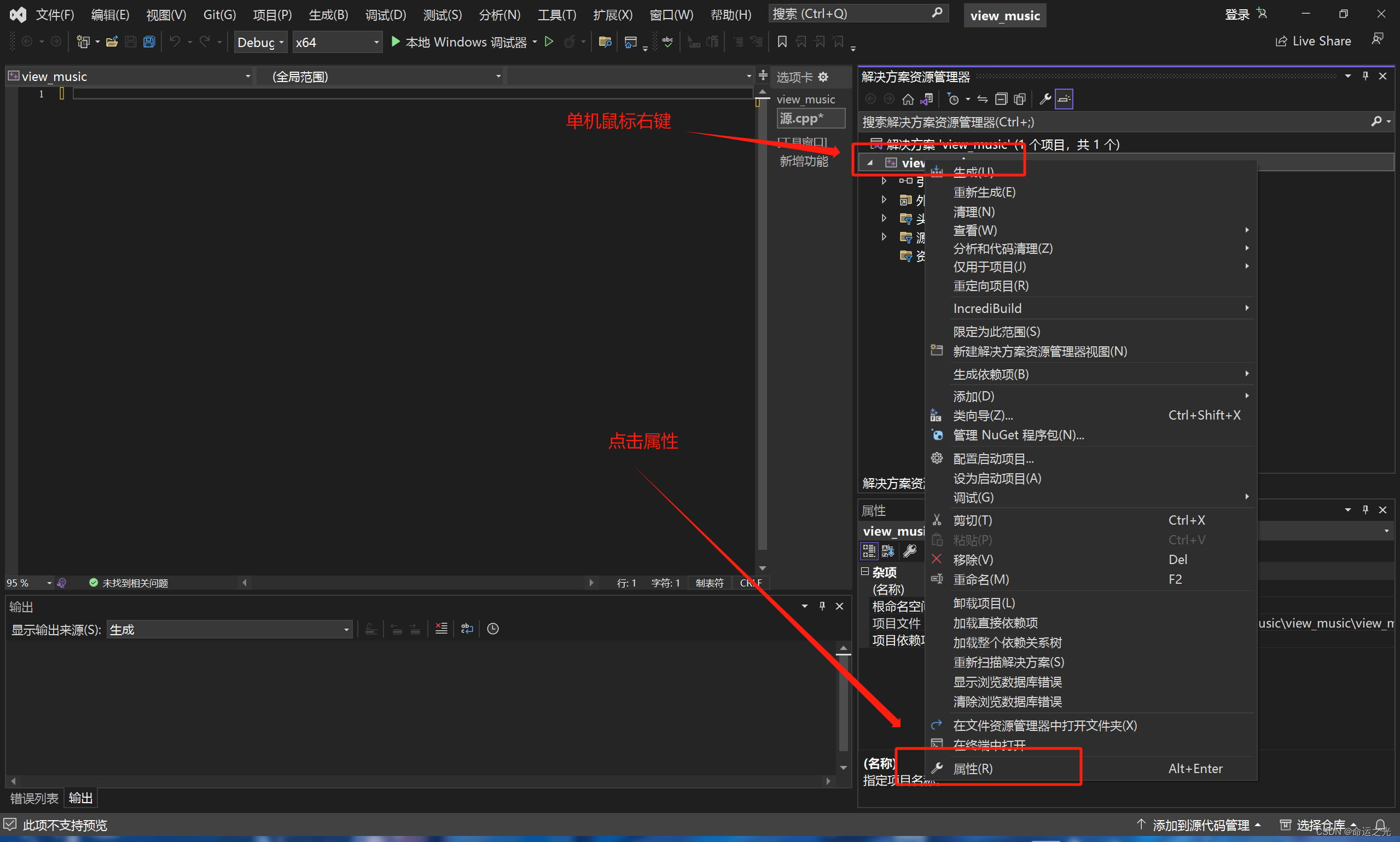Open the output source dropdown showing 生成
This screenshot has width=1400, height=842.
coord(230,629)
